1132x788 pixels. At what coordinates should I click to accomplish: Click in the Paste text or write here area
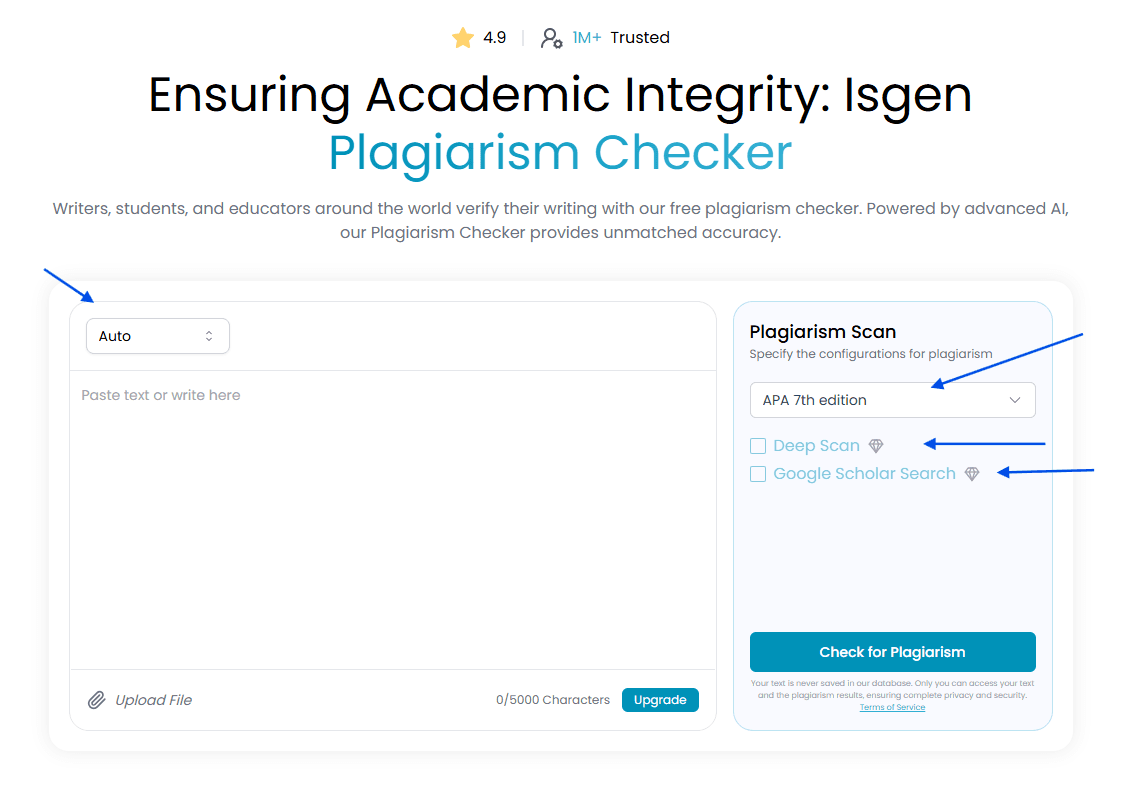click(393, 520)
